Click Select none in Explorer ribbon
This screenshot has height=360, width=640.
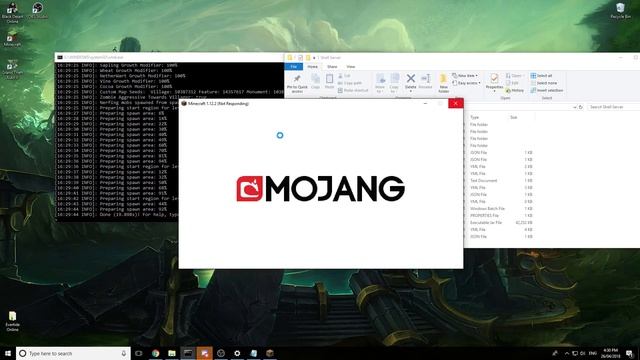pyautogui.click(x=544, y=83)
